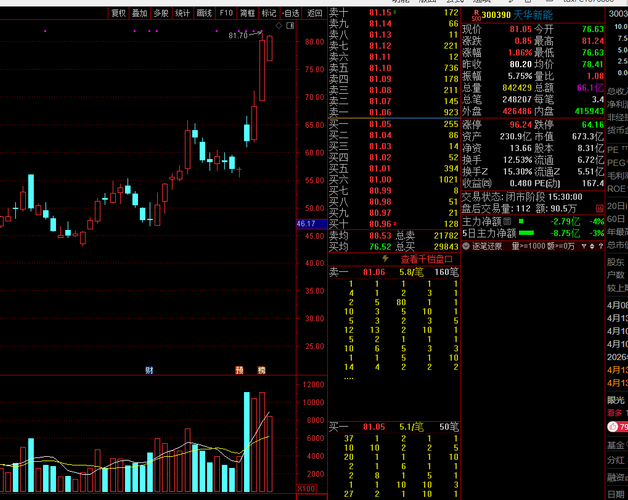Click 总买 total 29843
This screenshot has width=628, height=500.
[x=446, y=247]
